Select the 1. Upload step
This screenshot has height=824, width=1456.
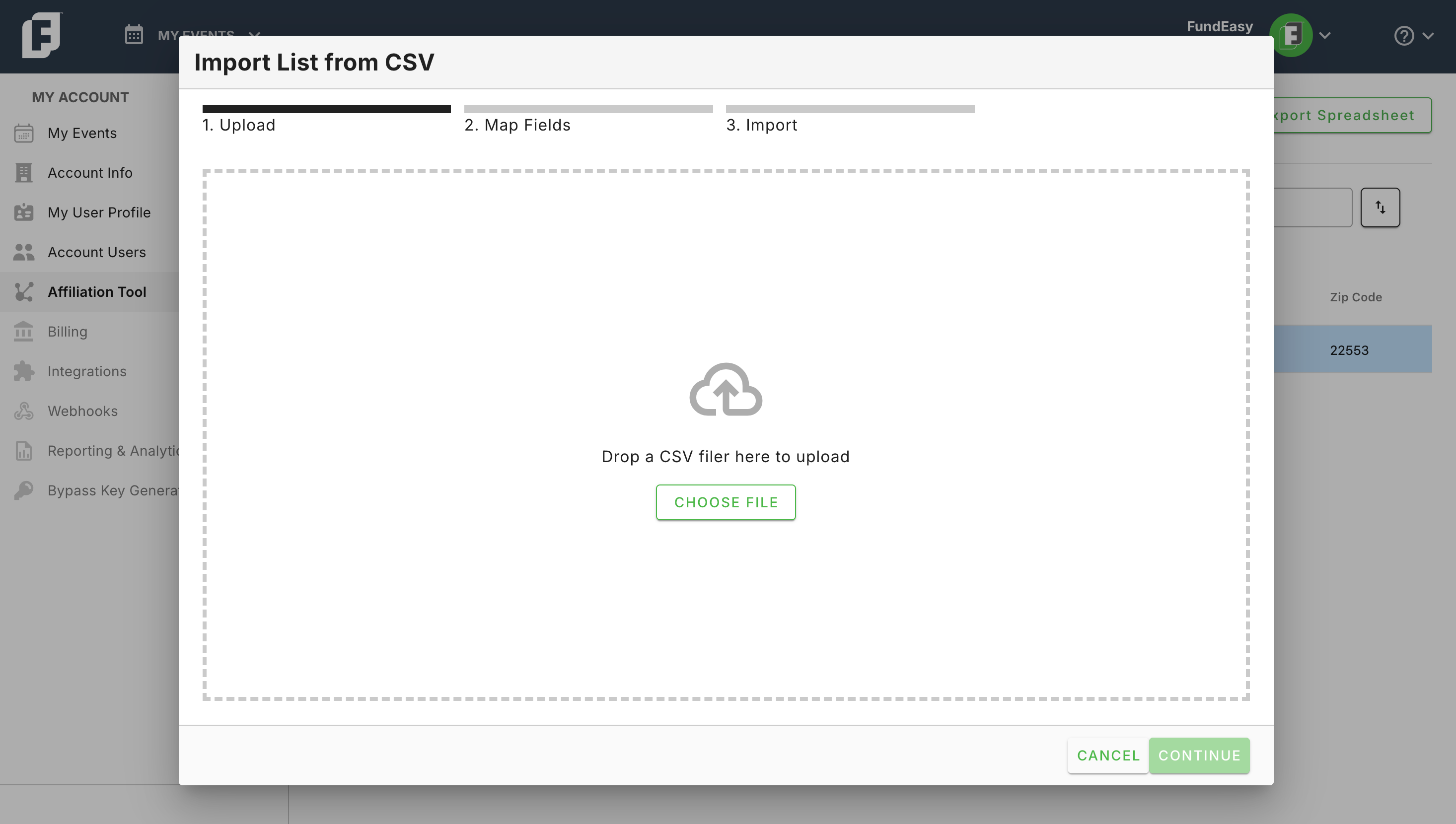tap(327, 120)
